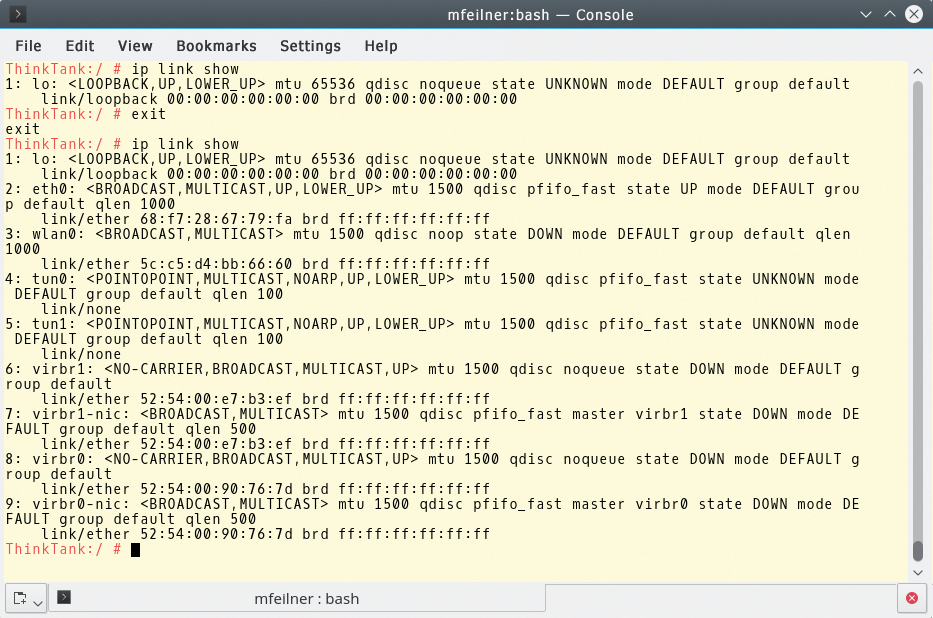The height and width of the screenshot is (618, 933).
Task: Click the scrollbar down arrow
Action: point(917,572)
